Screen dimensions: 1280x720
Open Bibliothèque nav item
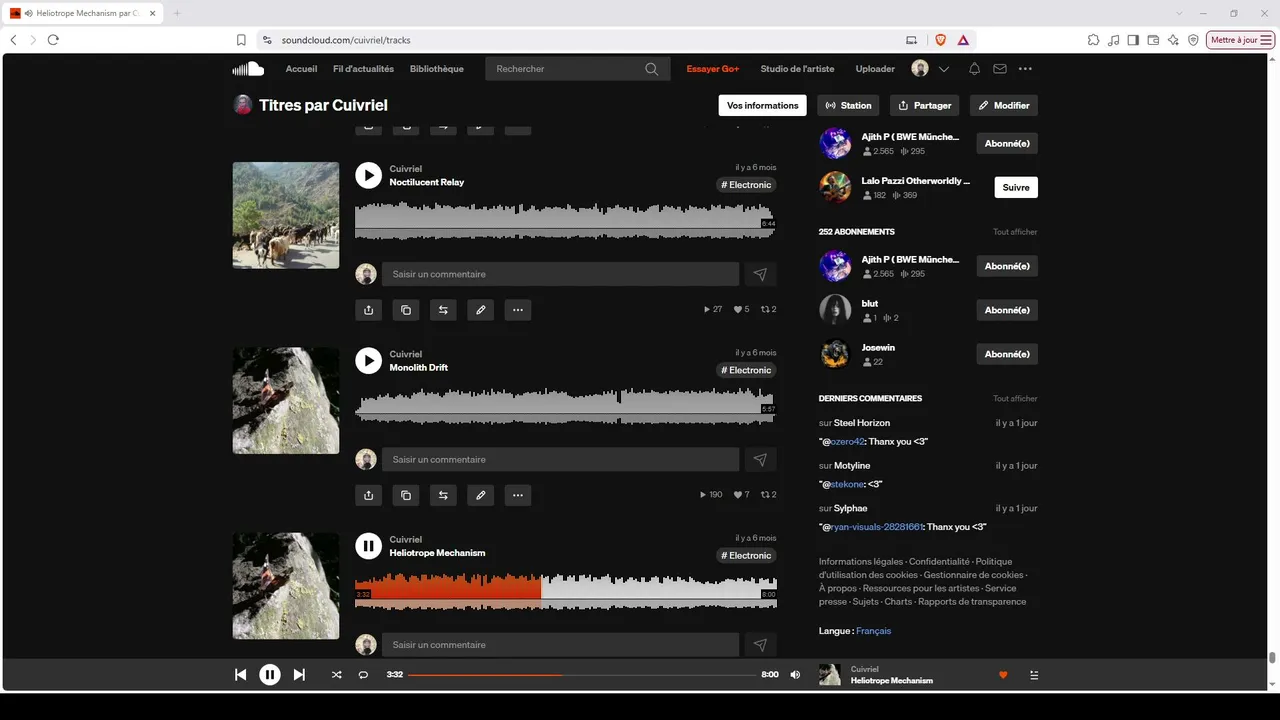437,69
